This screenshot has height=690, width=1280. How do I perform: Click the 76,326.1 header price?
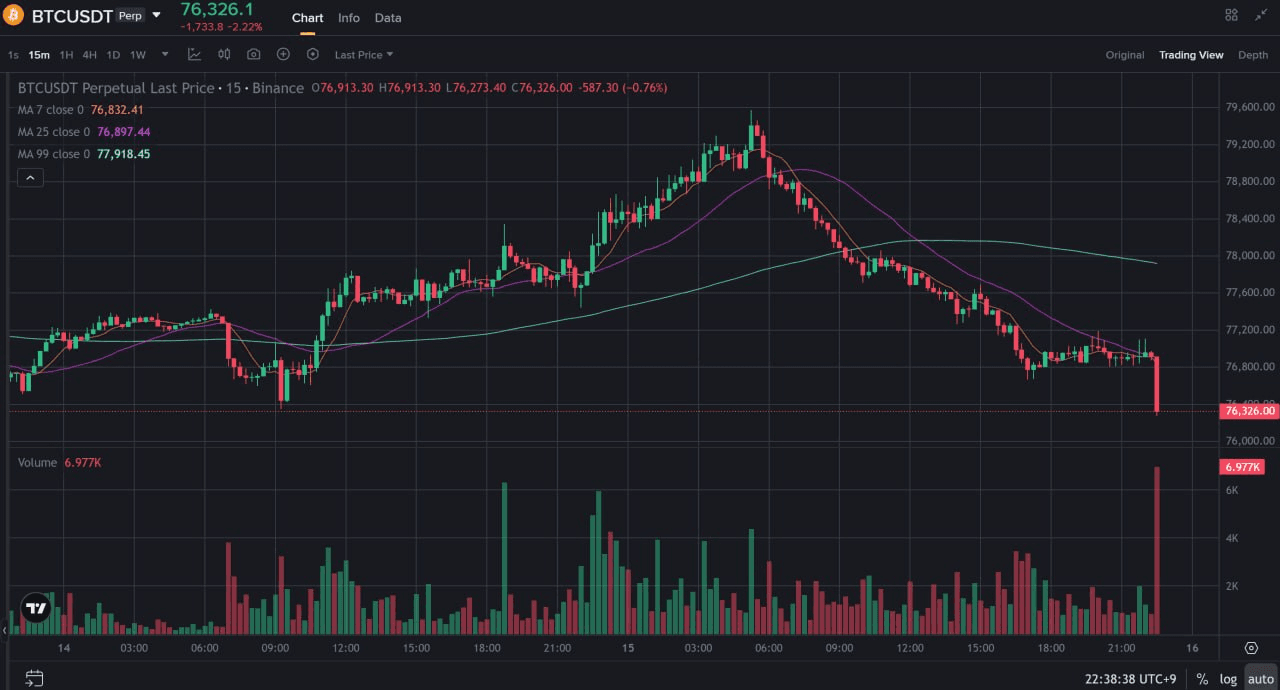click(x=217, y=9)
